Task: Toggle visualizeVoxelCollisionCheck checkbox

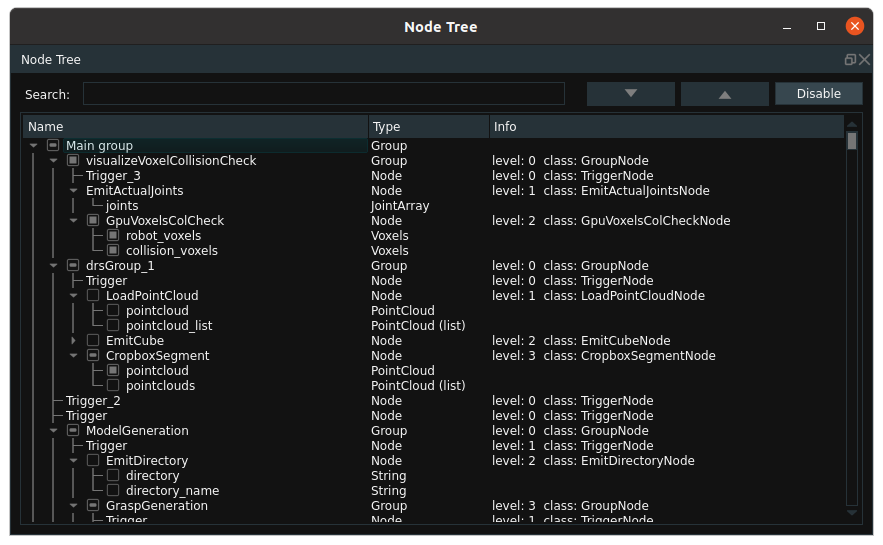Action: click(x=73, y=160)
